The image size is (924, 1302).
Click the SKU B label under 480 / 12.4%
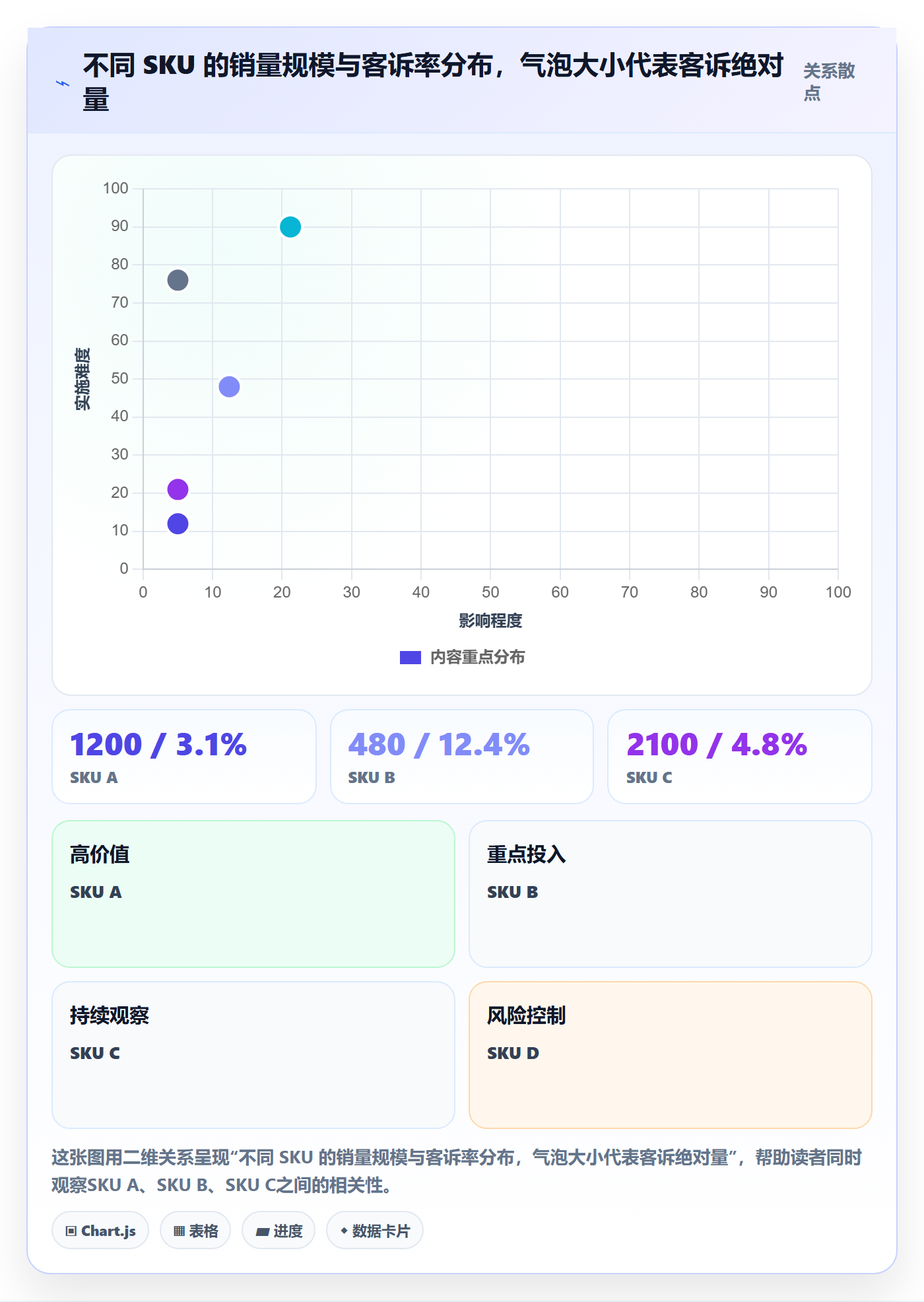[372, 778]
